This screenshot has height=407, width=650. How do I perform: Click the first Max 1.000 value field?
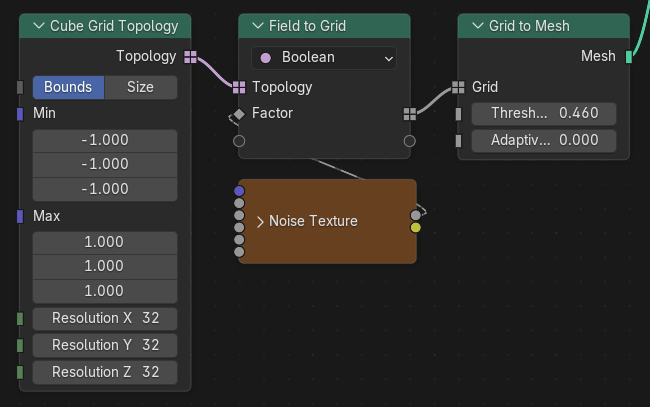[x=105, y=243]
